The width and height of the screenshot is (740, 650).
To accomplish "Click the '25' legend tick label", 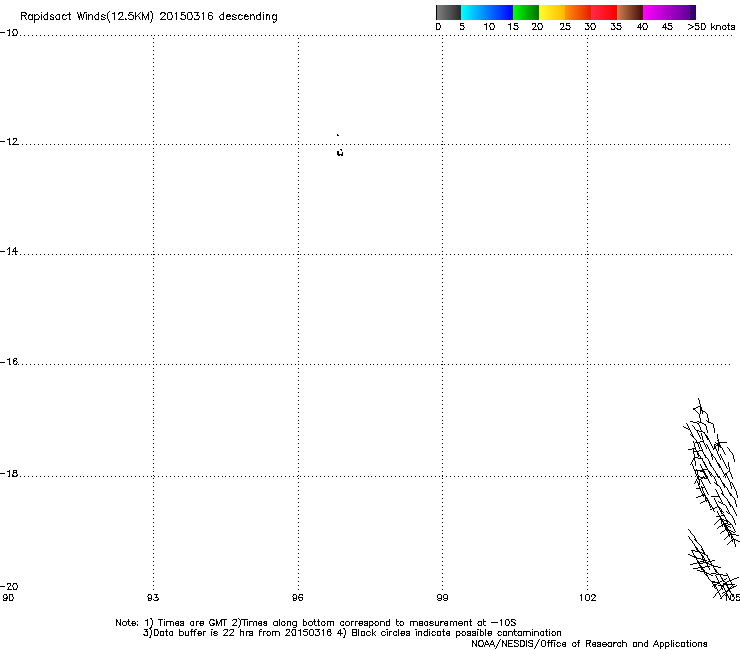I will 565,27.
